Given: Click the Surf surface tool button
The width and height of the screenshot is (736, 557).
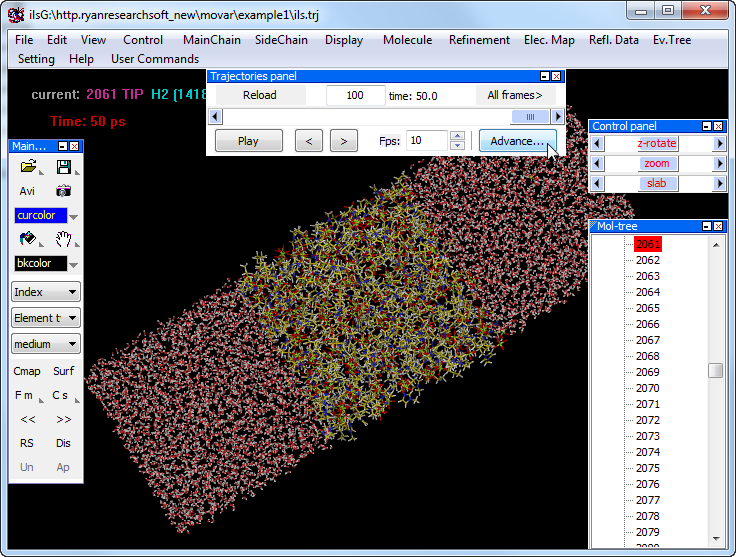Looking at the screenshot, I should coord(63,371).
